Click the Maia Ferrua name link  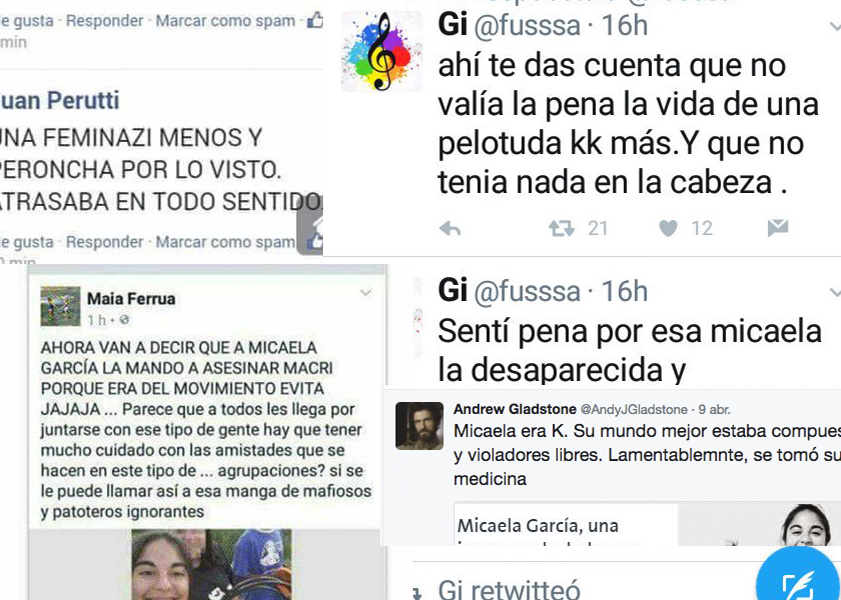(x=131, y=299)
